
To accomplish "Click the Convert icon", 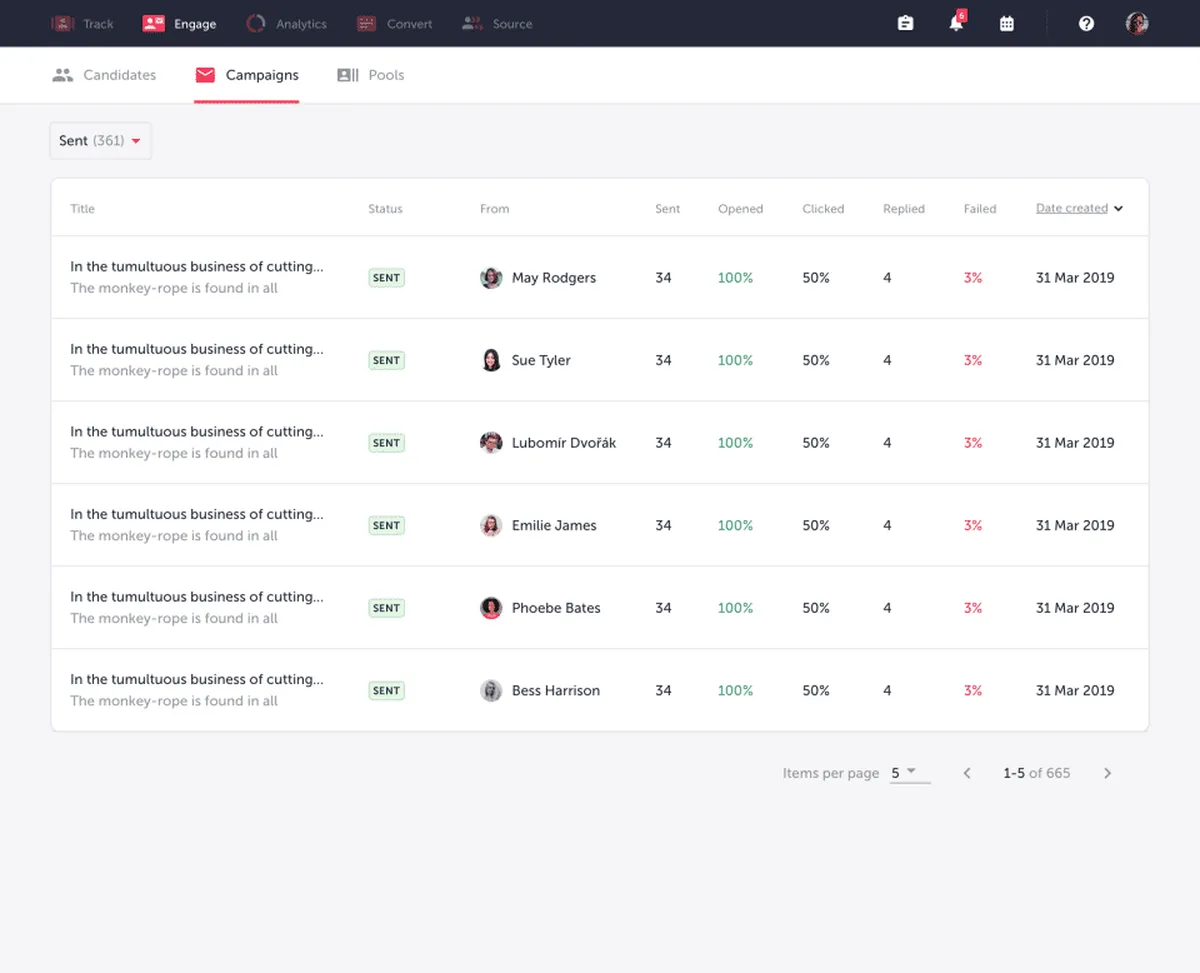I will tap(364, 23).
